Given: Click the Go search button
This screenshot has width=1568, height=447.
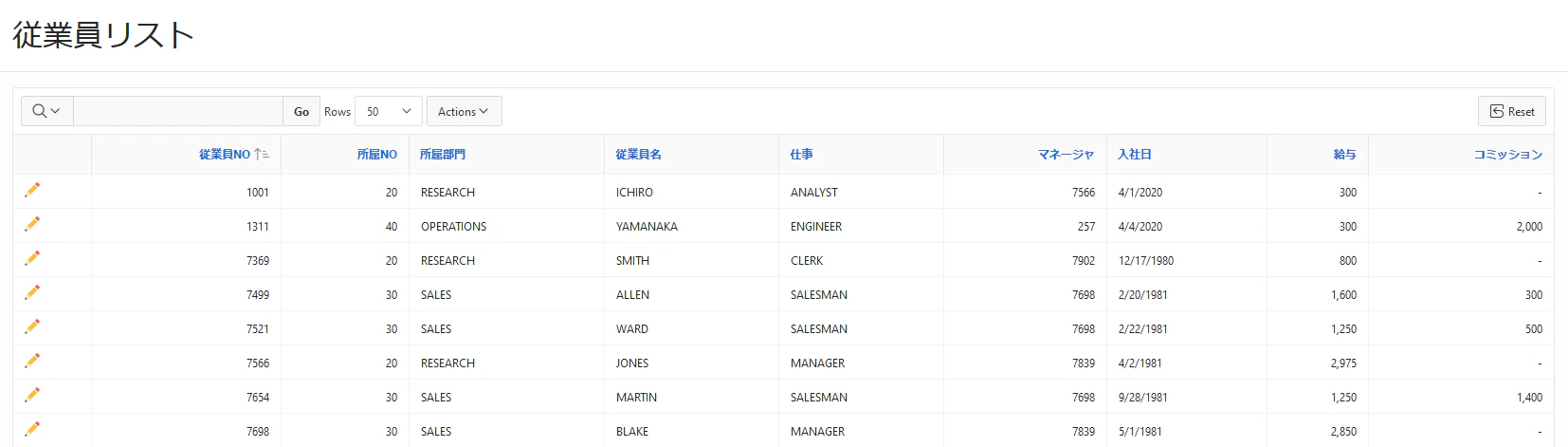Looking at the screenshot, I should pos(301,111).
